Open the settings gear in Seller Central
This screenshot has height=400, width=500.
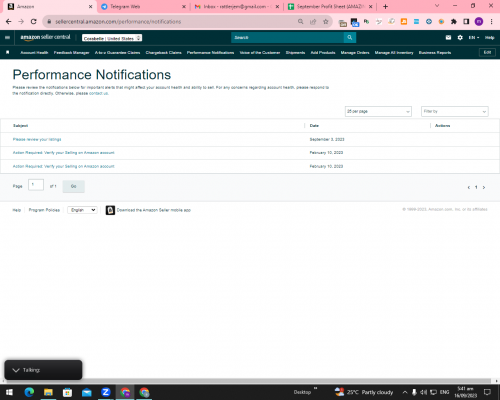click(x=460, y=37)
